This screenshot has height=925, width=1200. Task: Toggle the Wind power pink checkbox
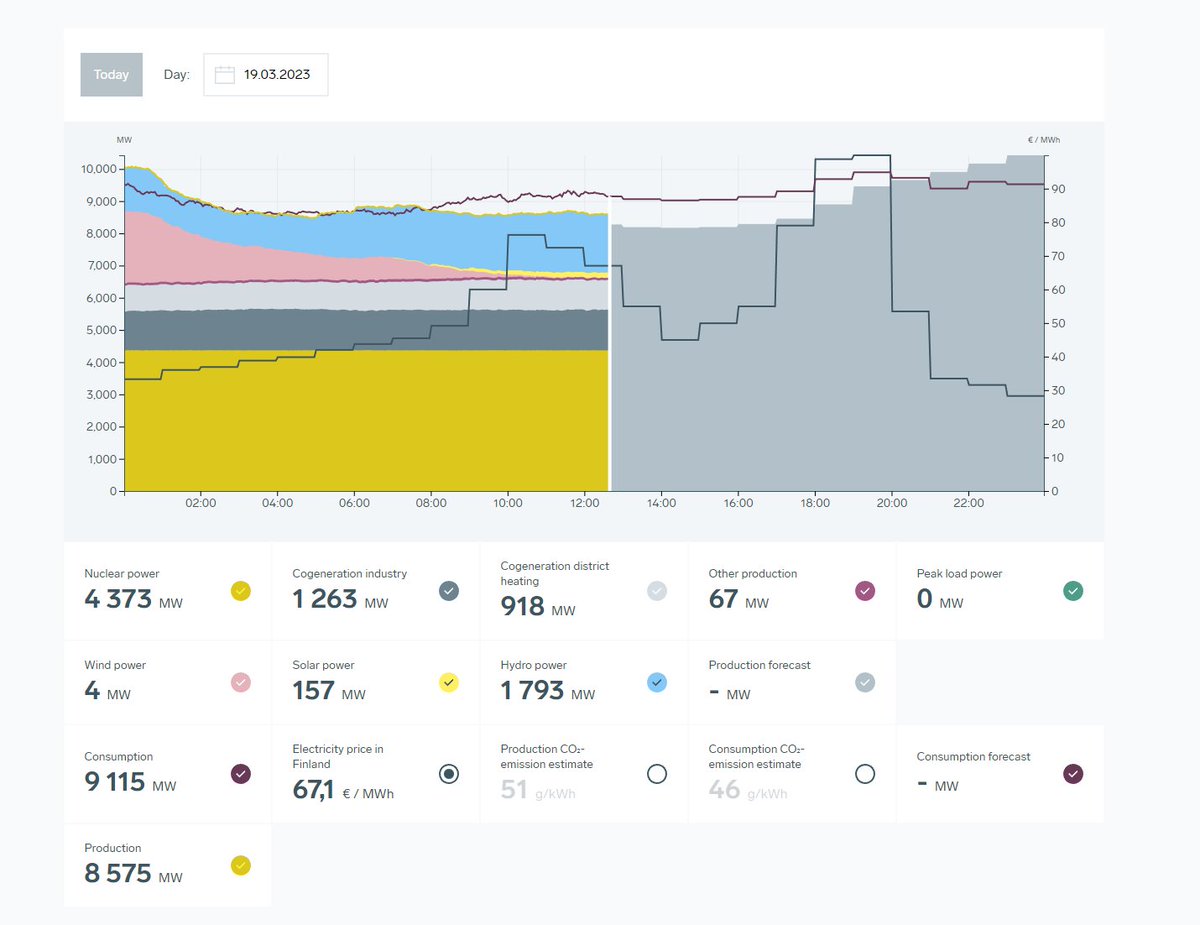[x=240, y=682]
